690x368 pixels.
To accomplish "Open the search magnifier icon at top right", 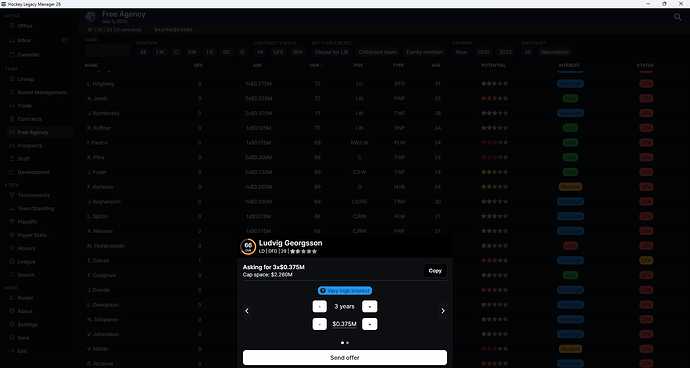I will [x=678, y=17].
